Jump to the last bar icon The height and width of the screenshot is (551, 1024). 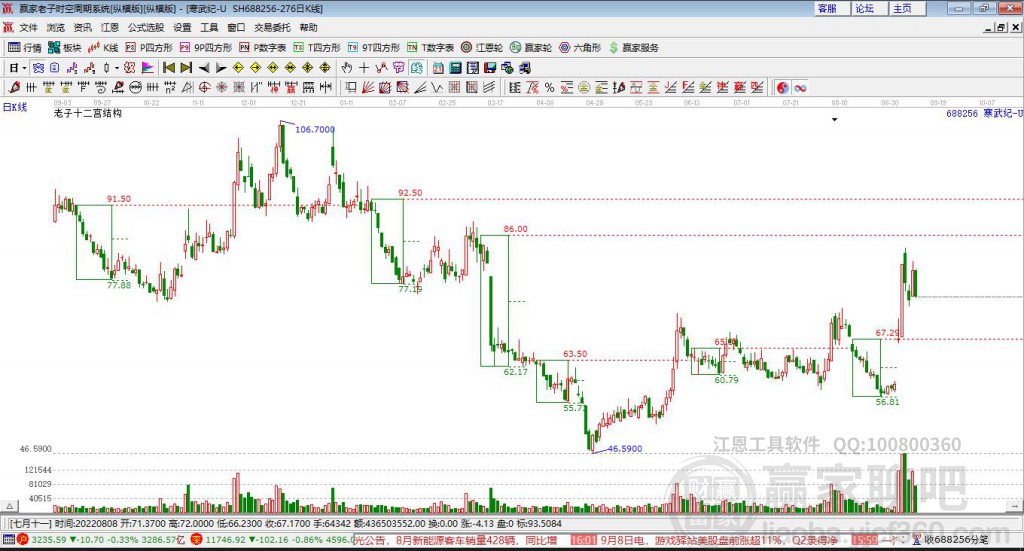[x=186, y=68]
